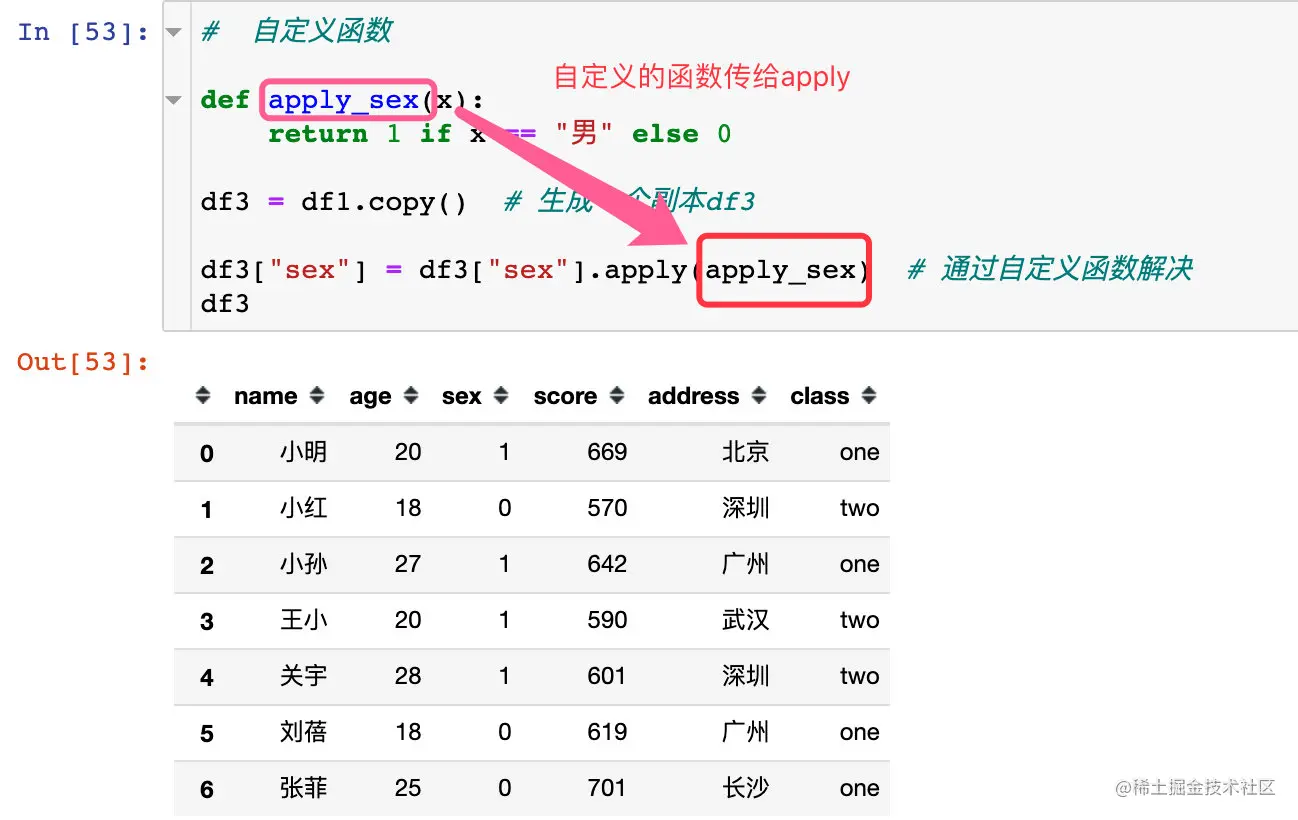The width and height of the screenshot is (1298, 820).
Task: Click the name column header label
Action: click(x=266, y=396)
